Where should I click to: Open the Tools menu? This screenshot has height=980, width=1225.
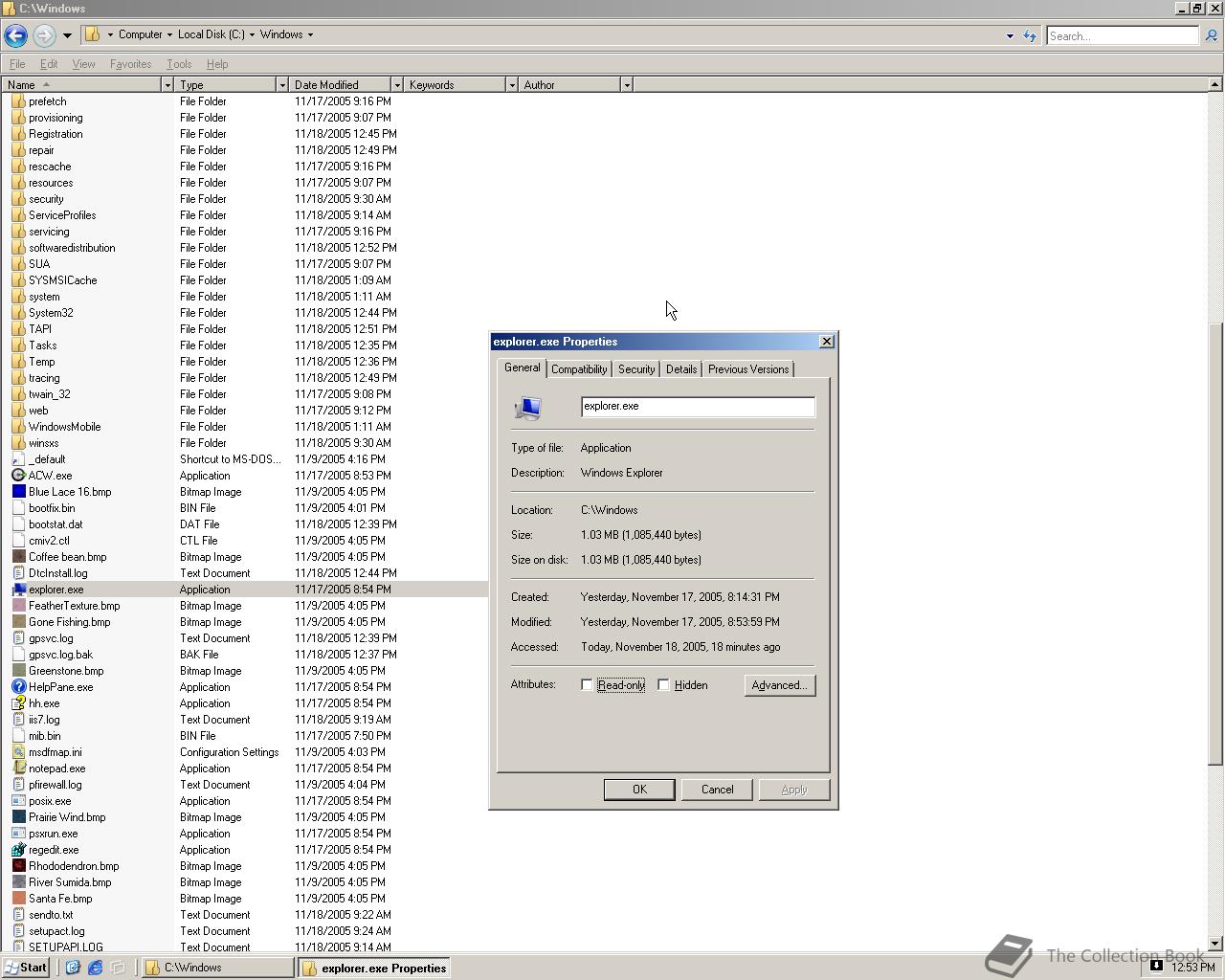coord(179,64)
